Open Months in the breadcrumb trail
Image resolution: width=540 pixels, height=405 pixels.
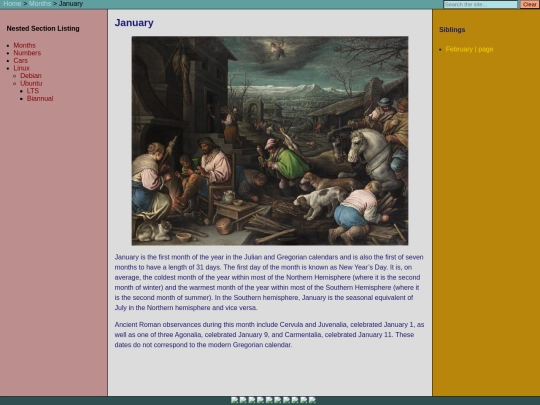click(40, 4)
